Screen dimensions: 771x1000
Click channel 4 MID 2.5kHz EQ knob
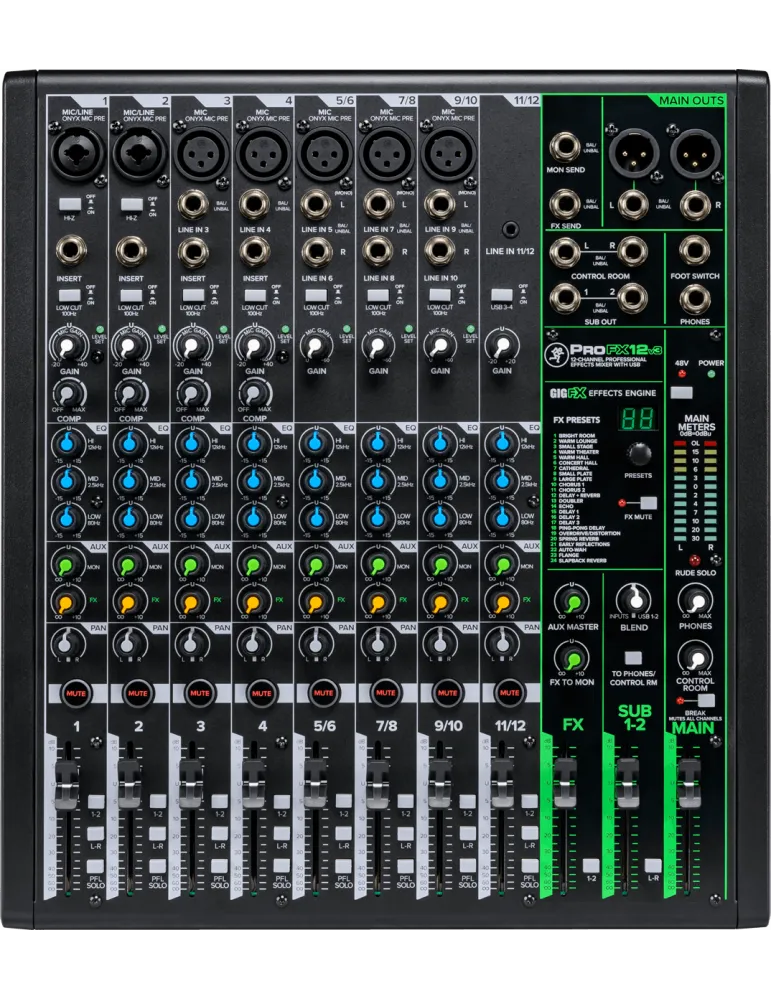pyautogui.click(x=253, y=480)
